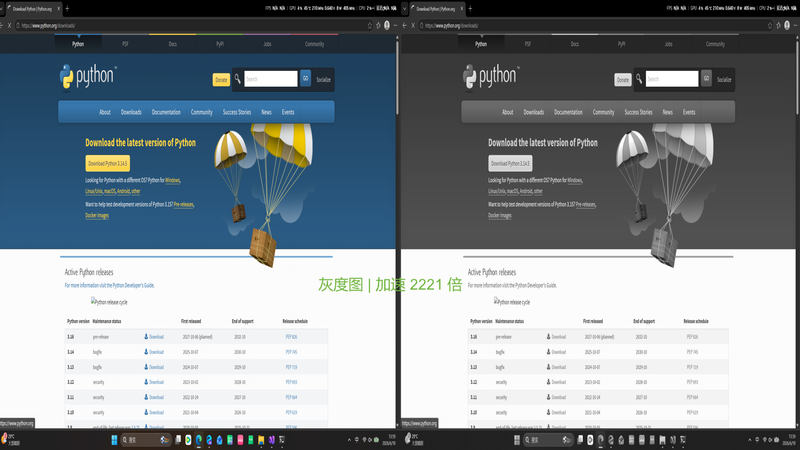
Task: Stop loading the page in the color browser
Action: [x=9, y=25]
